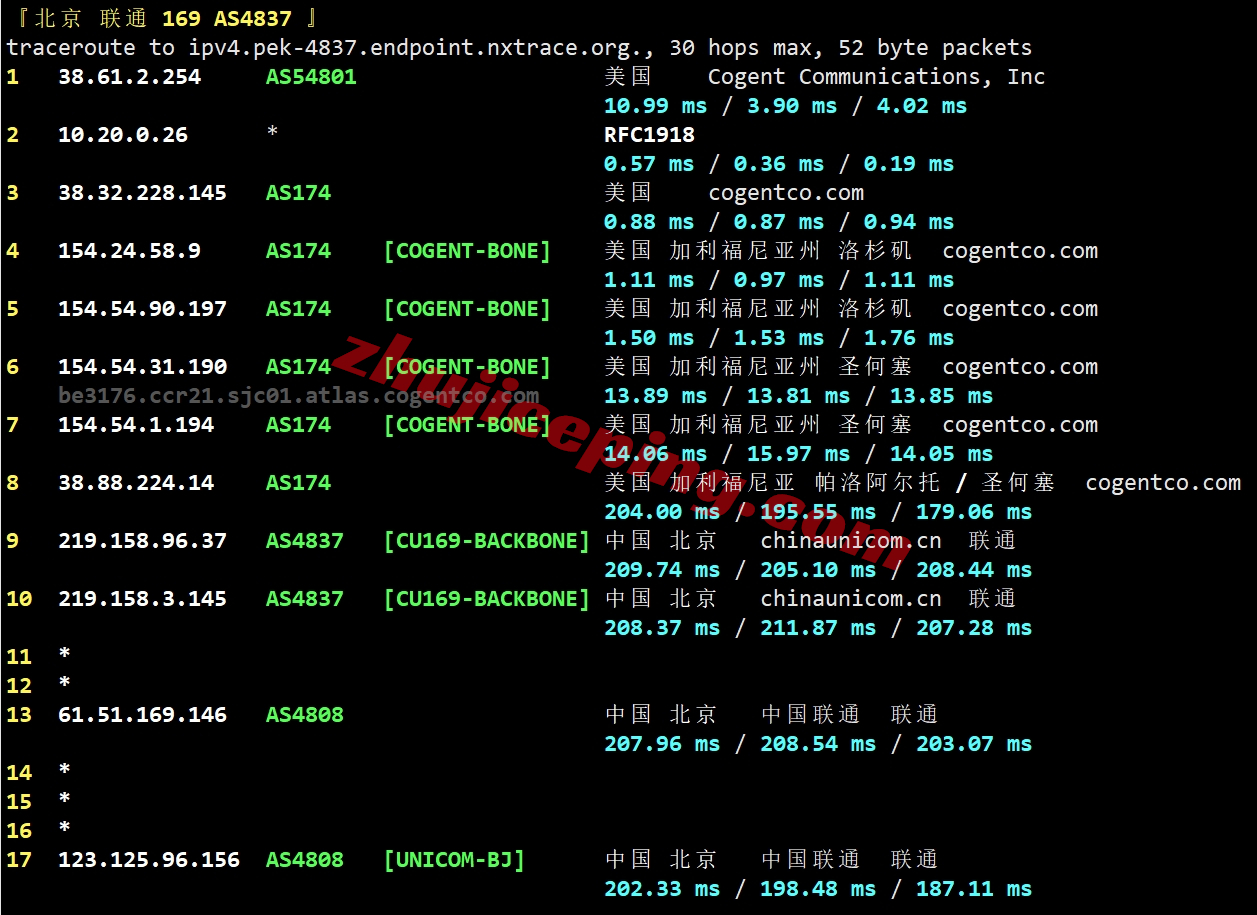The image size is (1257, 915).
Task: Click AS174 in the 154.54.1.194 row
Action: 298,425
